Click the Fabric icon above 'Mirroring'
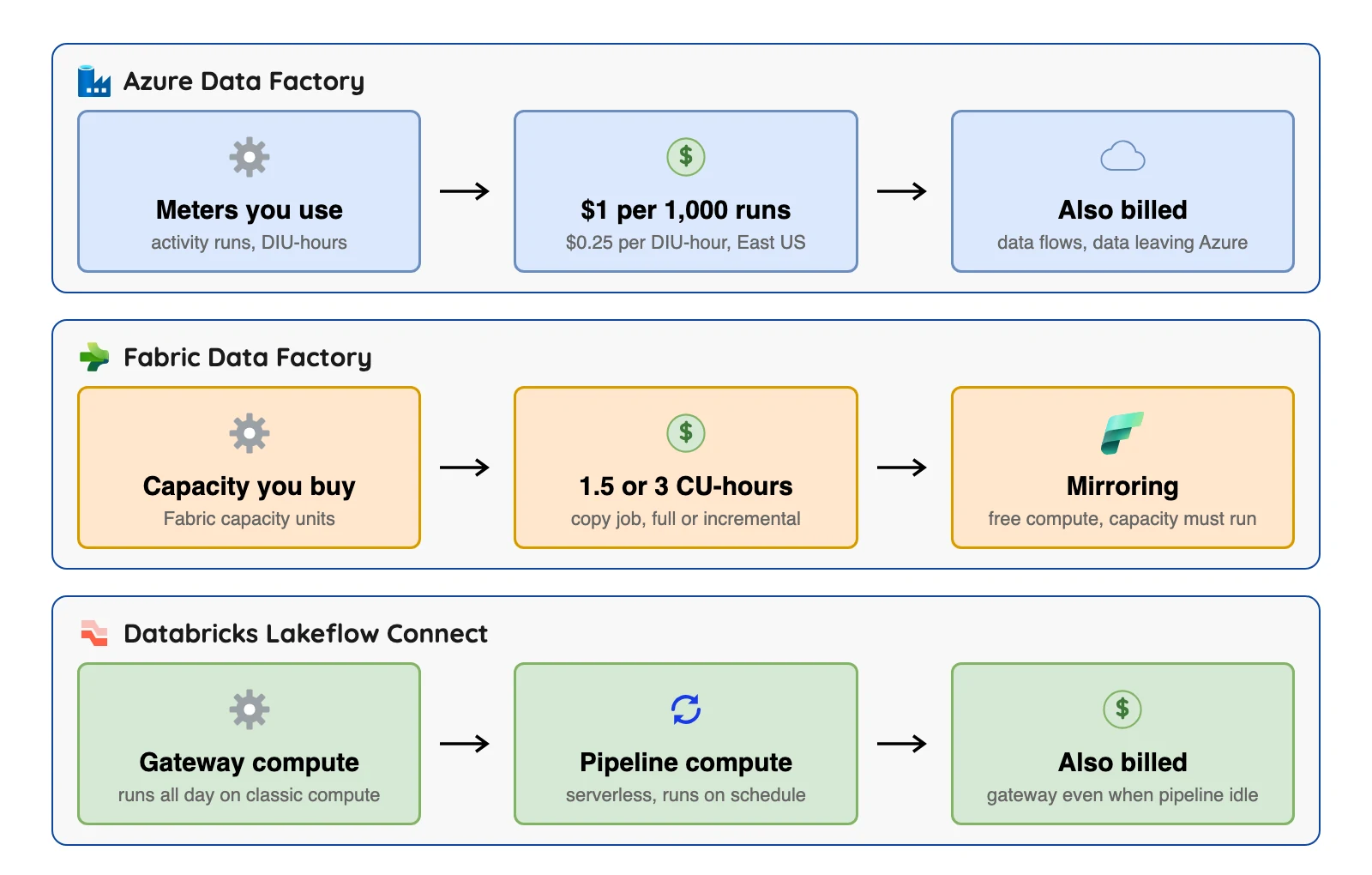 pos(1122,433)
